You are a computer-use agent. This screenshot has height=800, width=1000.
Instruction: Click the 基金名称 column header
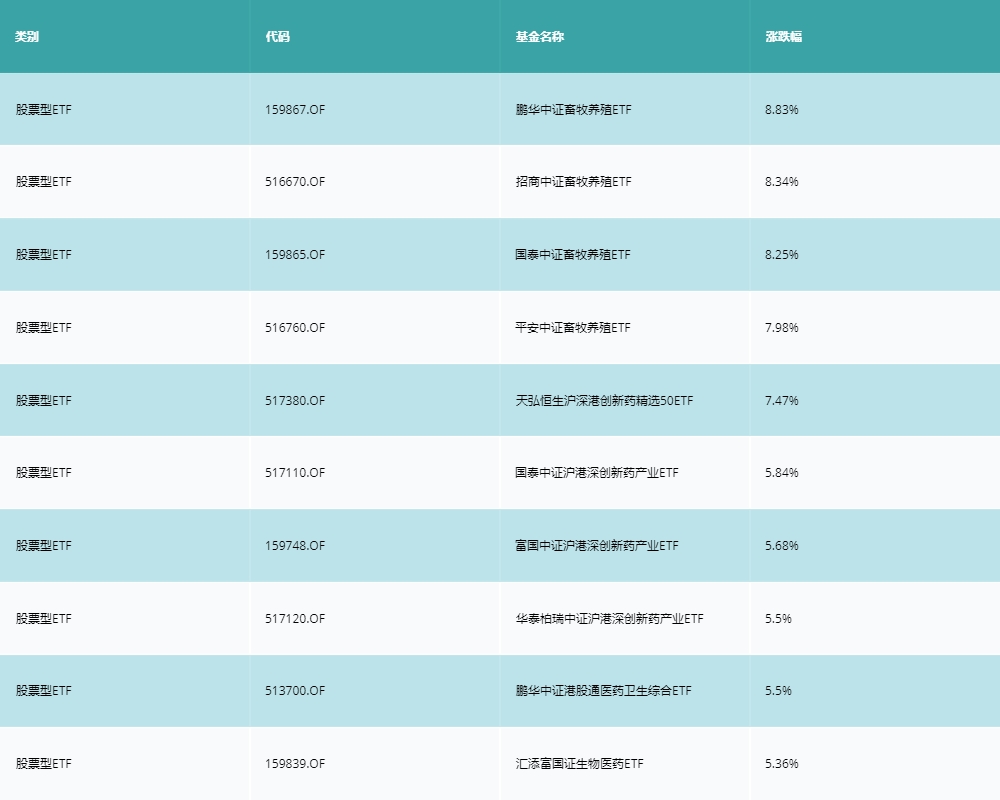(529, 36)
